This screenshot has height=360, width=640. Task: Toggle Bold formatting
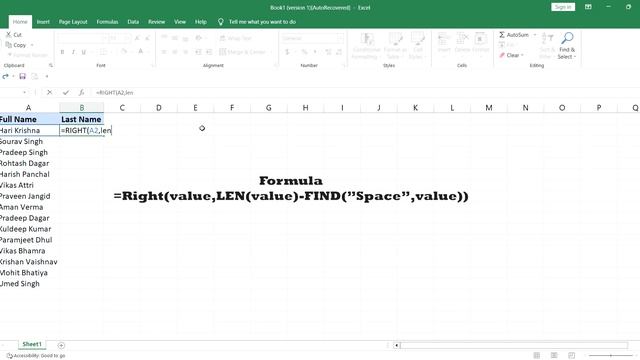(62, 52)
